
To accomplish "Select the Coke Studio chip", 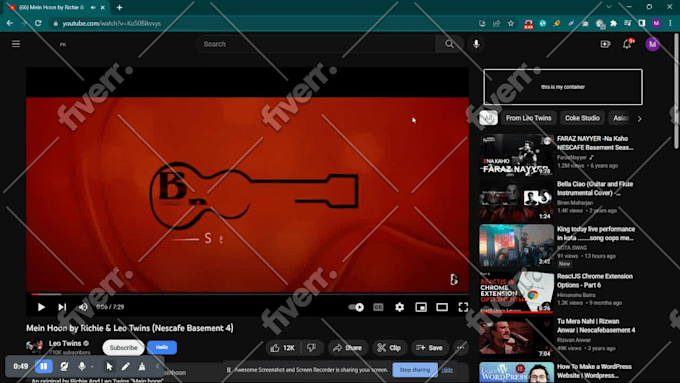I will point(582,118).
